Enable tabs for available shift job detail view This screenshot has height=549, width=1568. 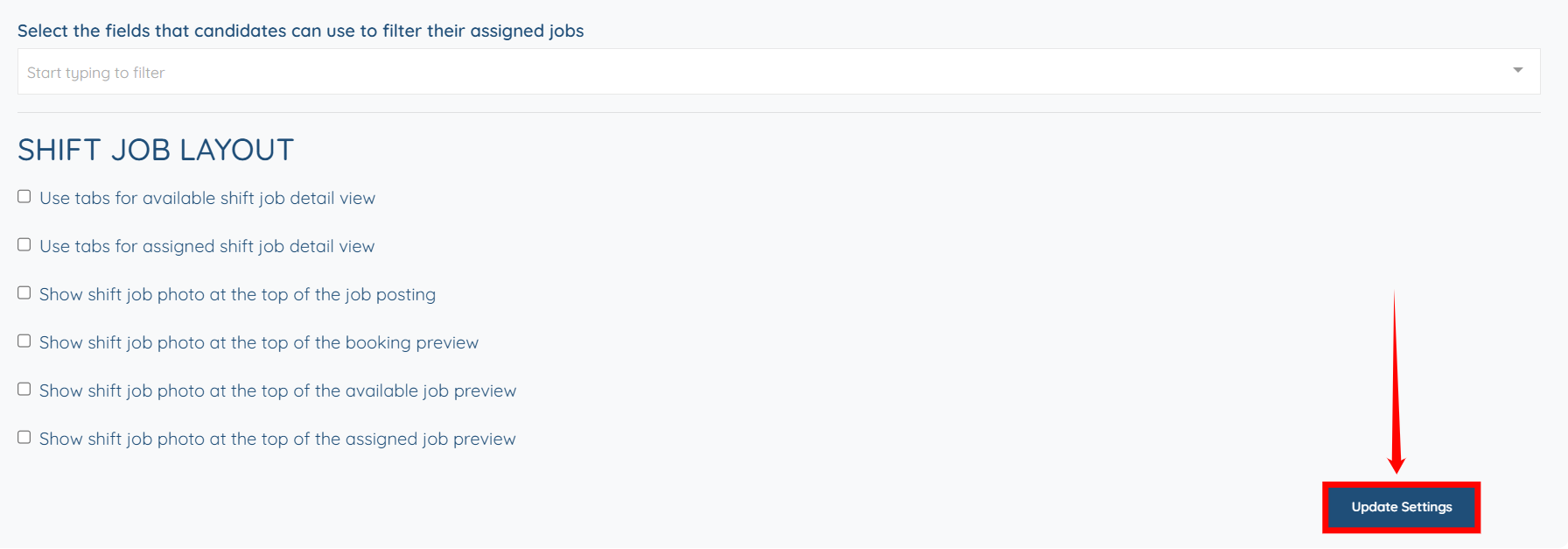coord(24,197)
